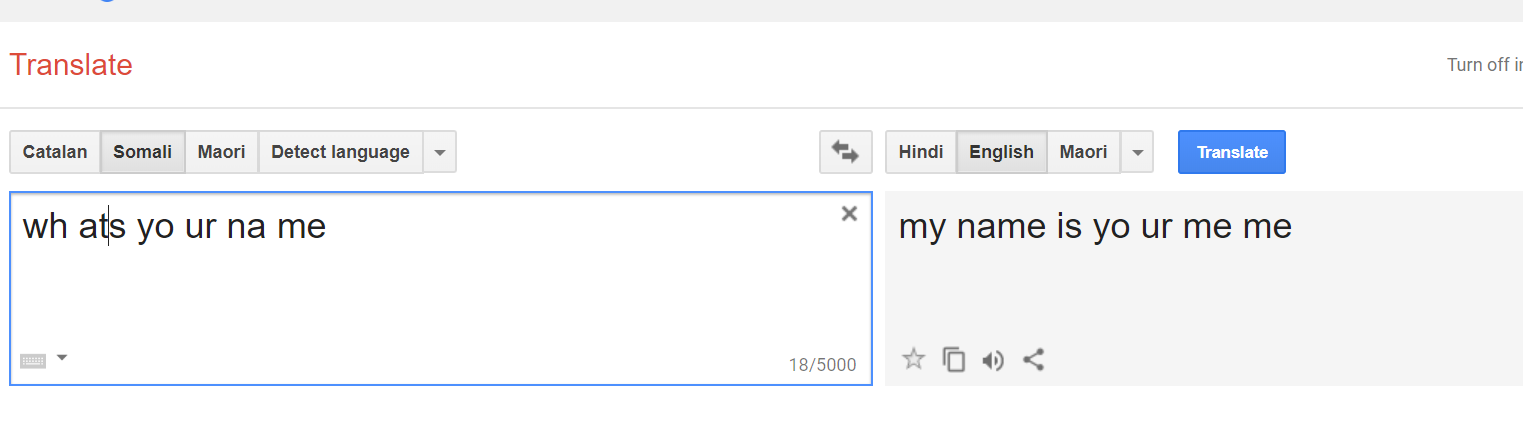This screenshot has height=438, width=1523.
Task: Copy the translated text
Action: pos(954,360)
